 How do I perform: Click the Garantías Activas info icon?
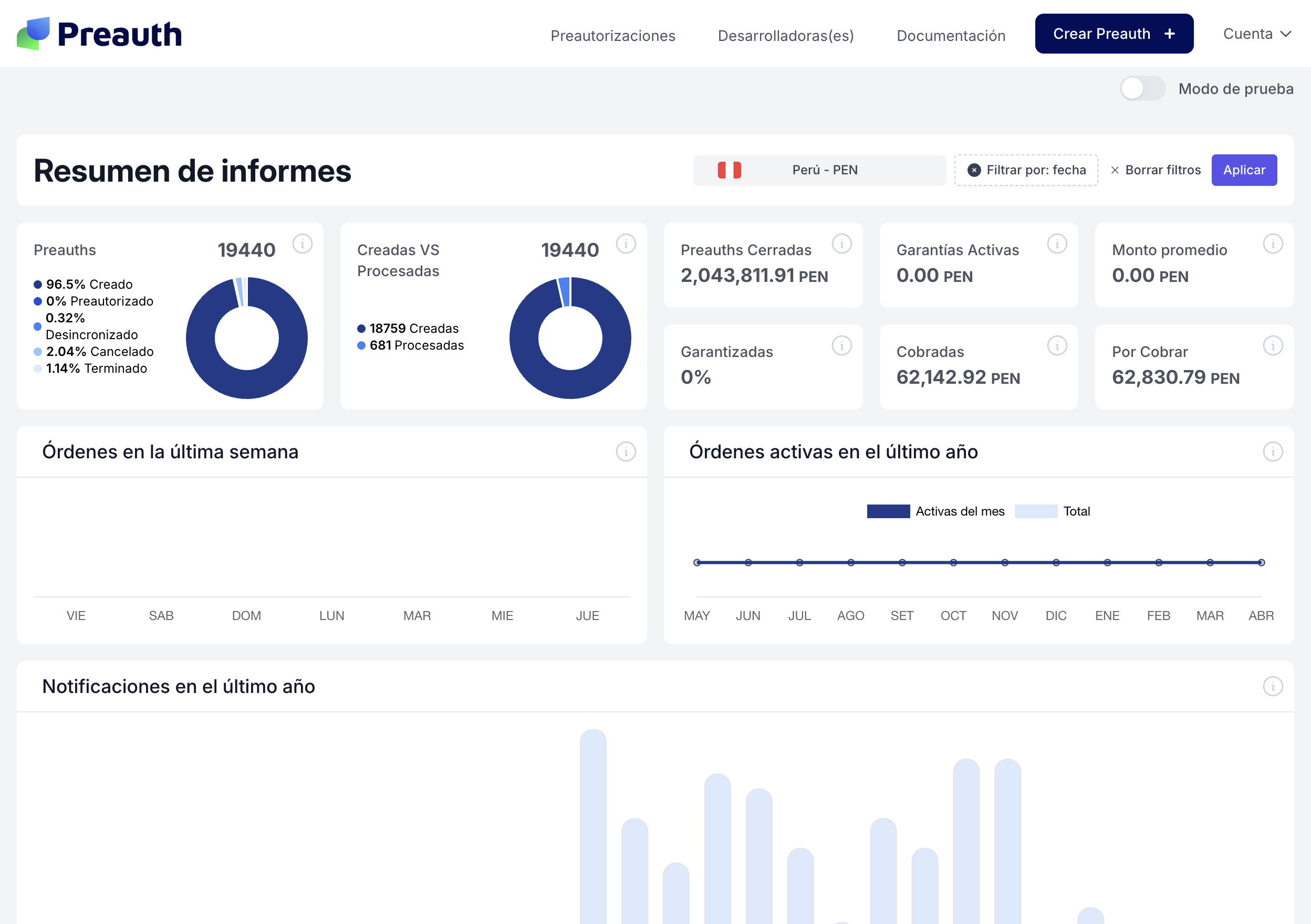tap(1057, 243)
